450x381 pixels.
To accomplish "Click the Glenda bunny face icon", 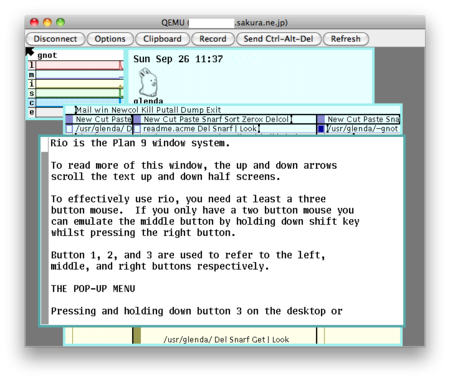I will click(x=148, y=82).
